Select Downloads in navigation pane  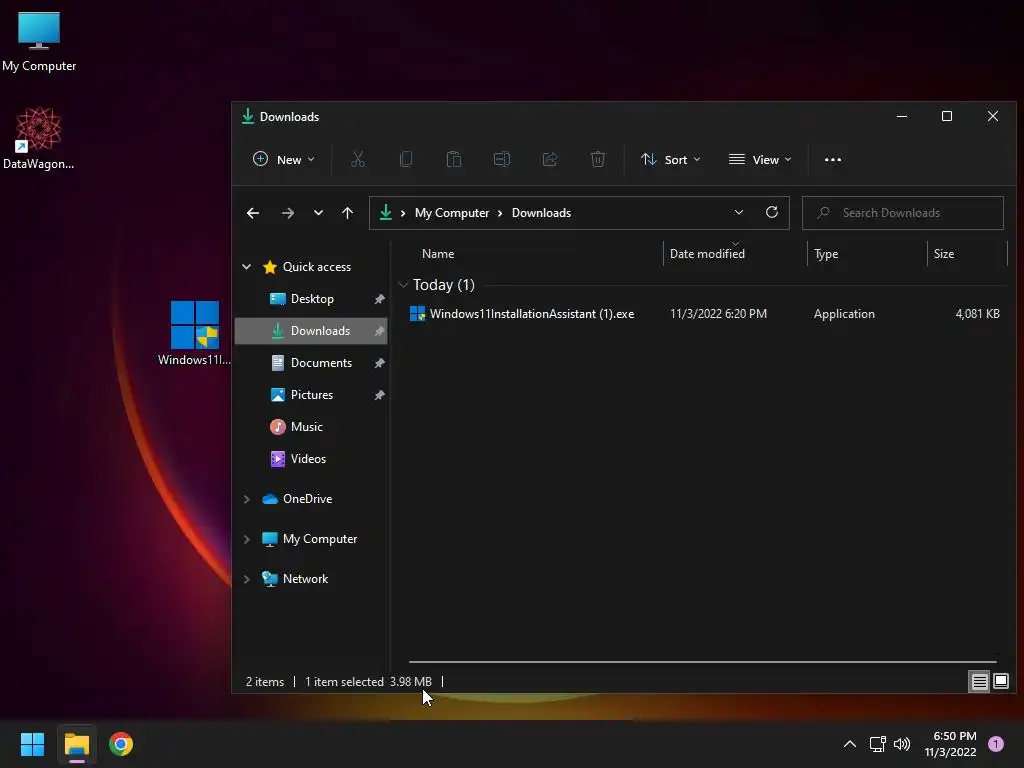[x=311, y=331]
